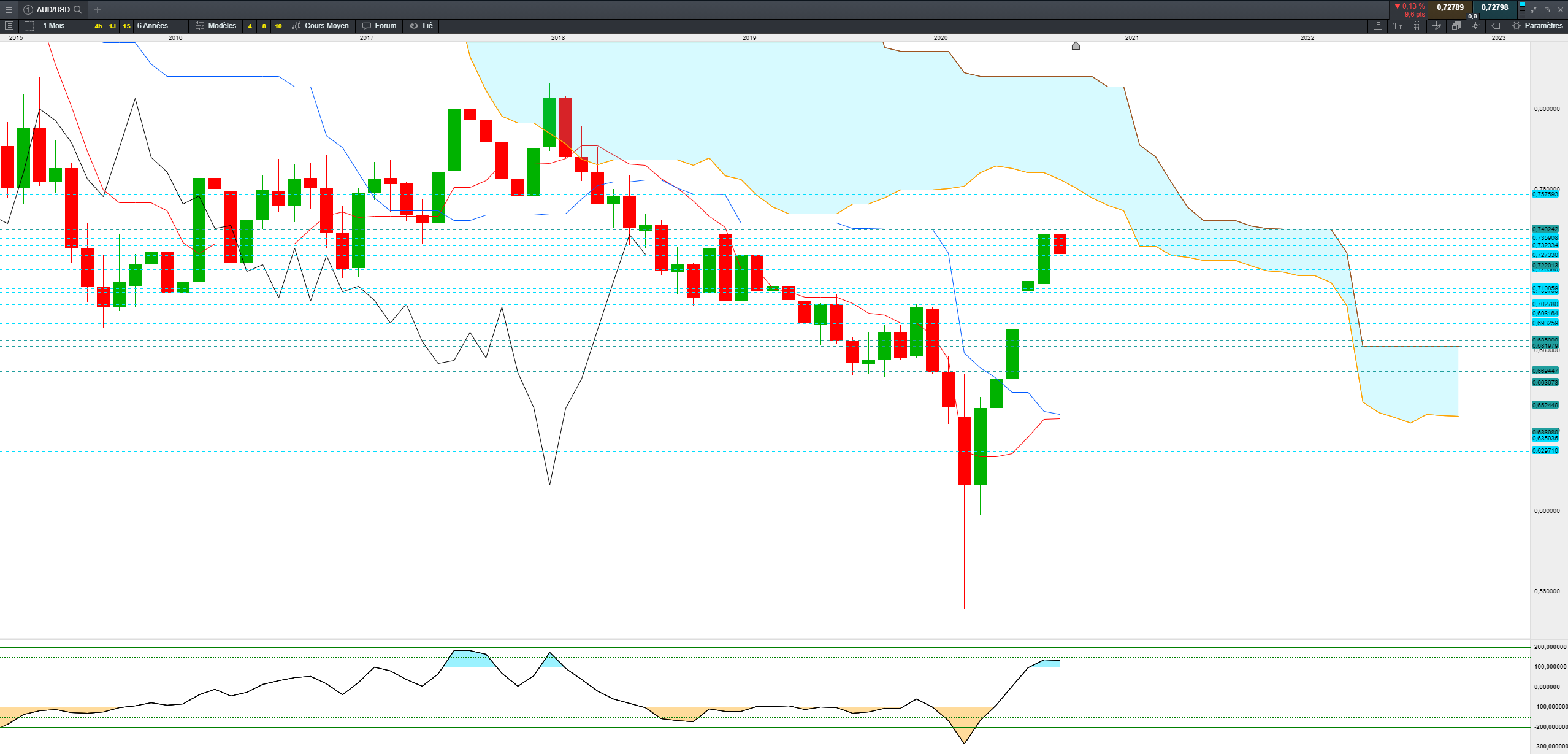The width and height of the screenshot is (1568, 754).
Task: Click the sell price 0,72789
Action: coord(1450,8)
